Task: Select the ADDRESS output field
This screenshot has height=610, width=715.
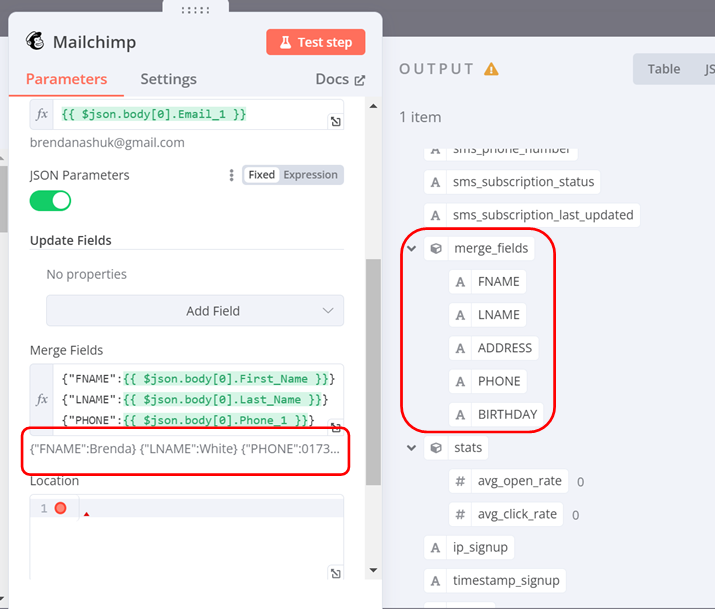Action: pyautogui.click(x=493, y=348)
